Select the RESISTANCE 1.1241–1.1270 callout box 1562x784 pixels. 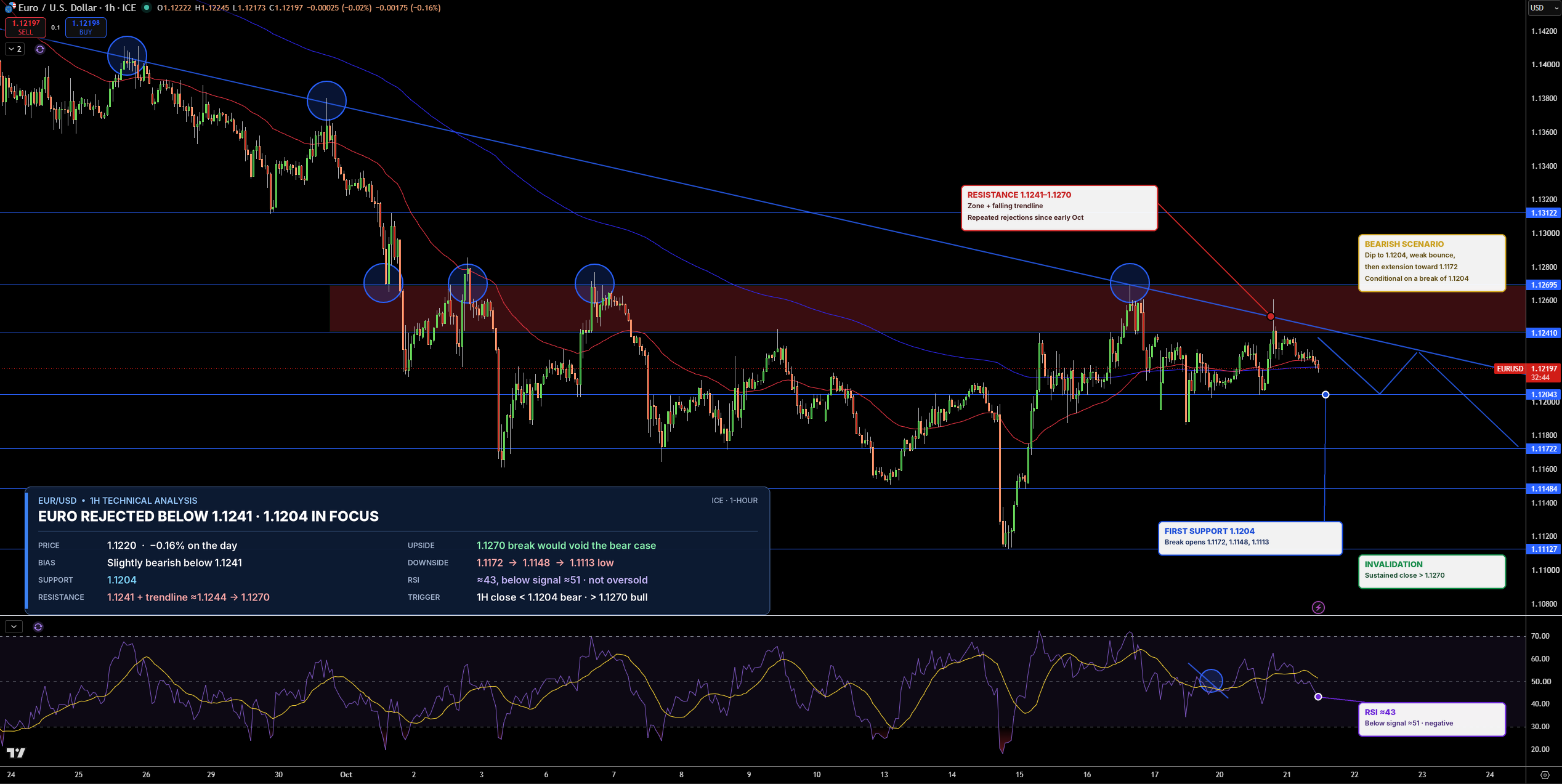(x=1059, y=208)
